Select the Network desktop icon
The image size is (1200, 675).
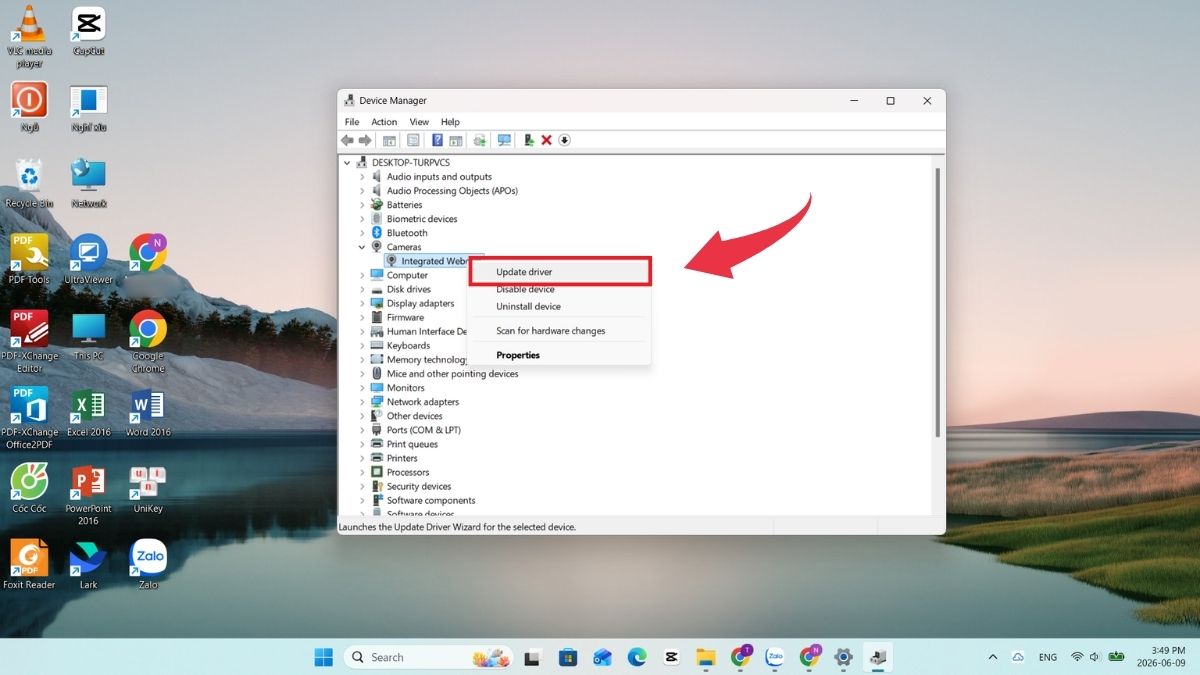point(89,182)
